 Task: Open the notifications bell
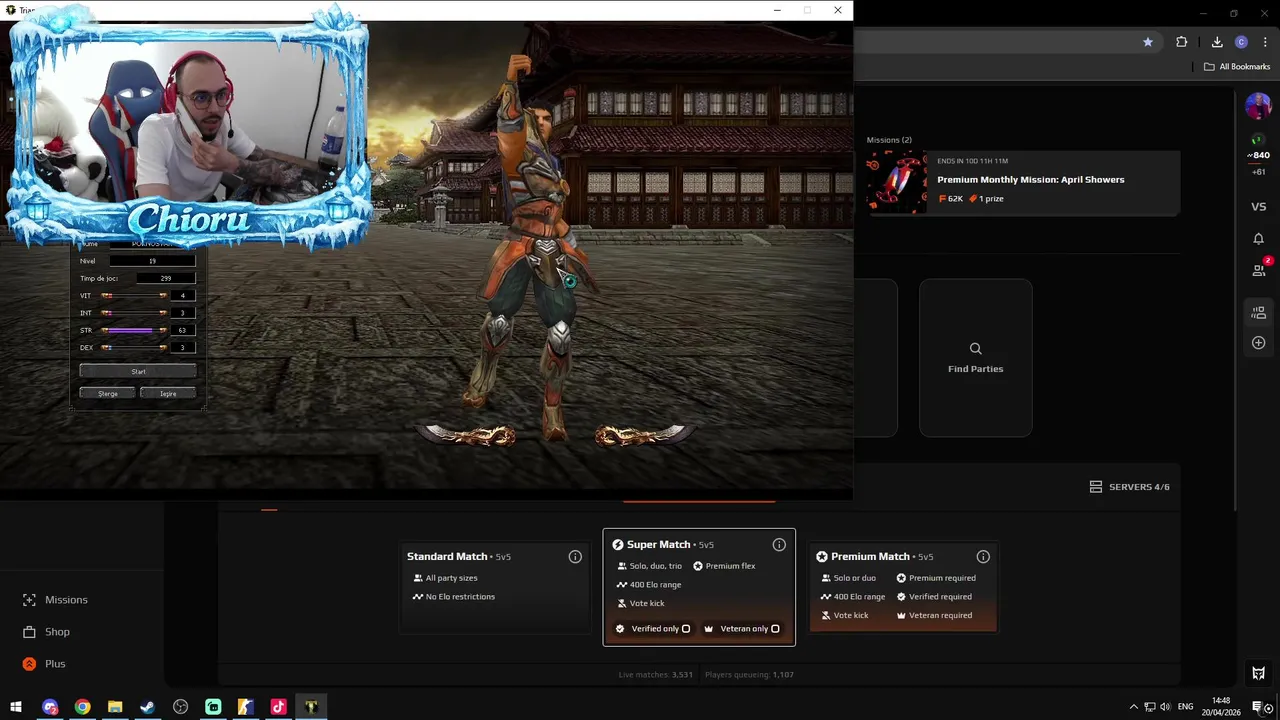coord(1259,239)
